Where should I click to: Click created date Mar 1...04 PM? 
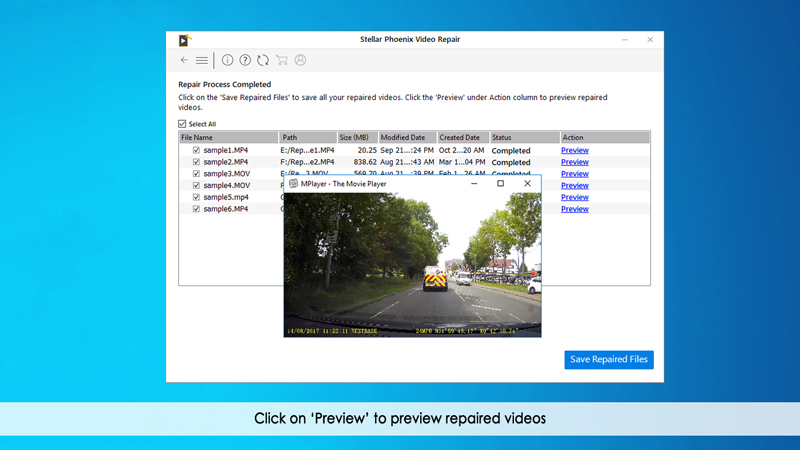tap(462, 162)
